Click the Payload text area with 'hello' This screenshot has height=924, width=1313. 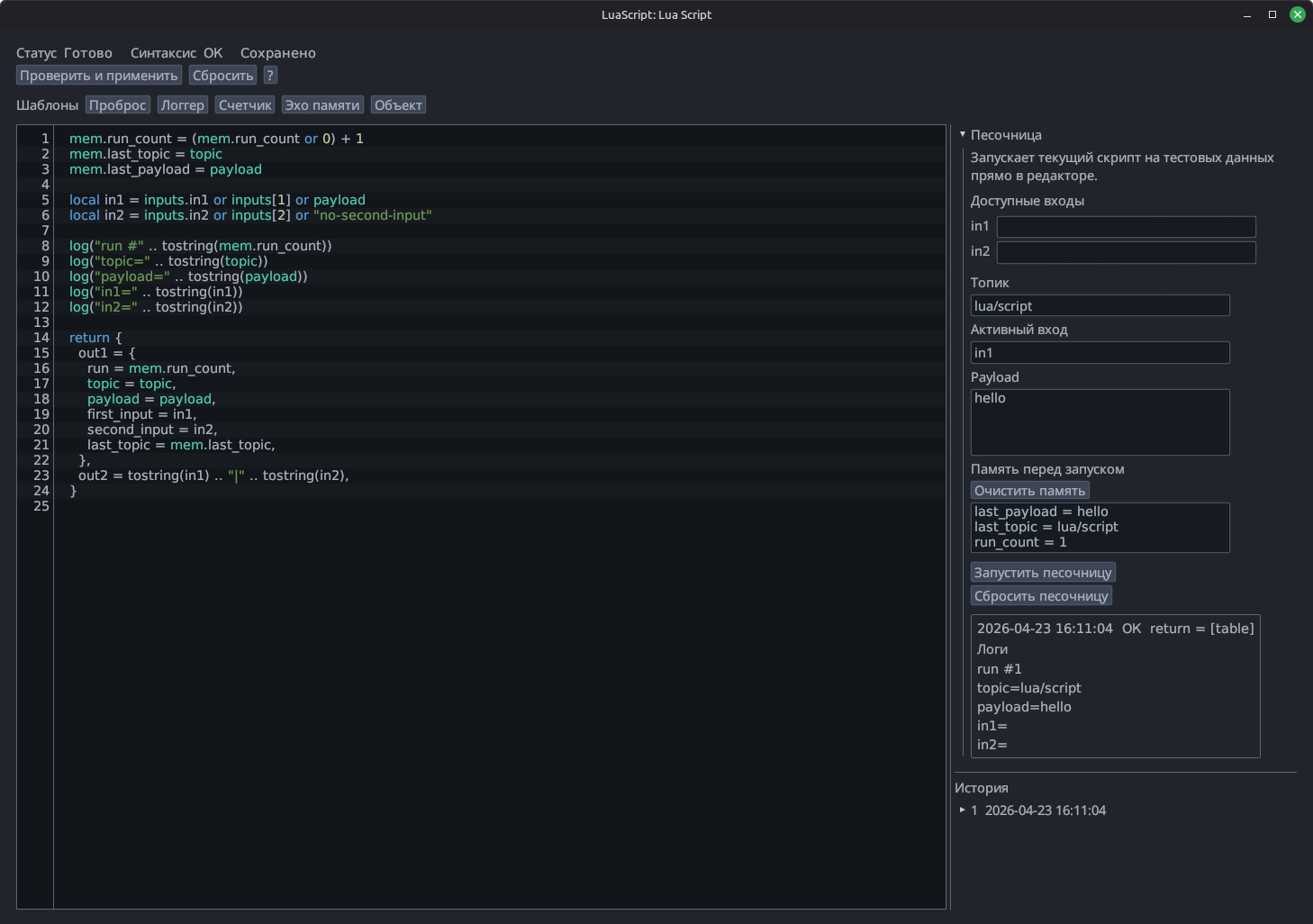(x=1100, y=422)
